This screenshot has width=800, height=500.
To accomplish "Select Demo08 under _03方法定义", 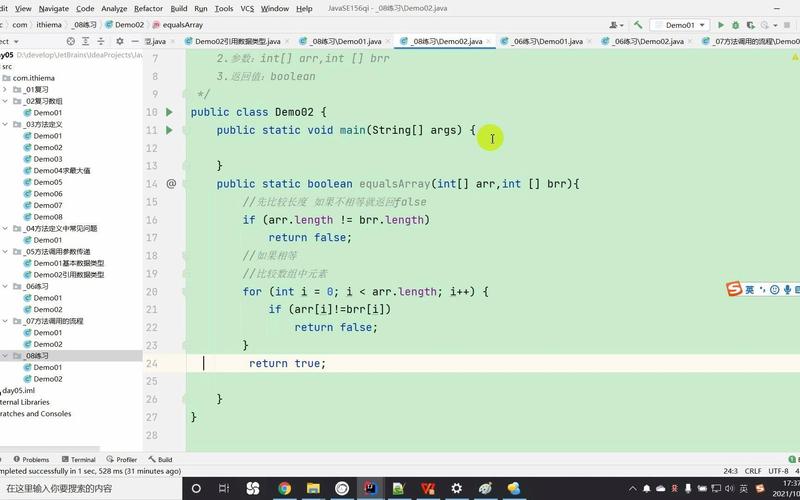I will pos(48,217).
